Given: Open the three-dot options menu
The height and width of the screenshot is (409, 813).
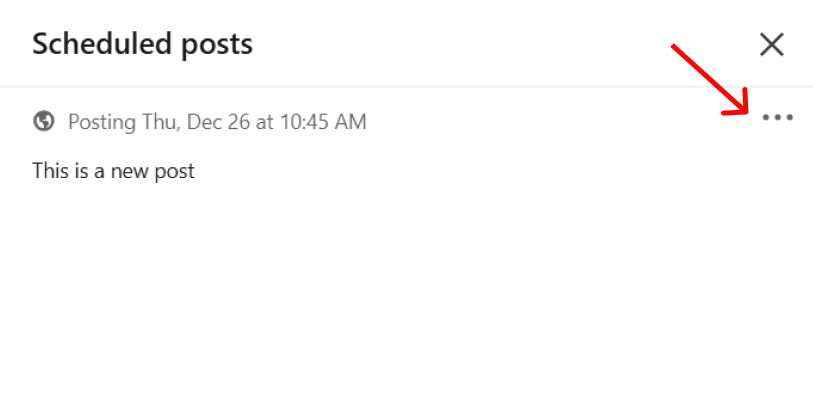Looking at the screenshot, I should click(777, 118).
